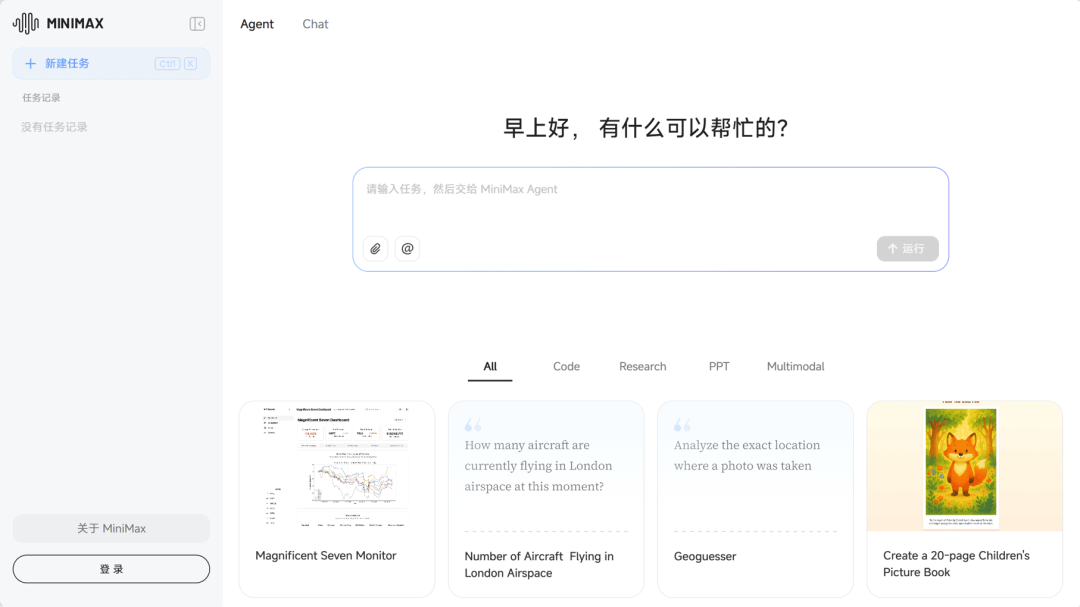1080x607 pixels.
Task: Click the 登录 login button
Action: coord(111,569)
